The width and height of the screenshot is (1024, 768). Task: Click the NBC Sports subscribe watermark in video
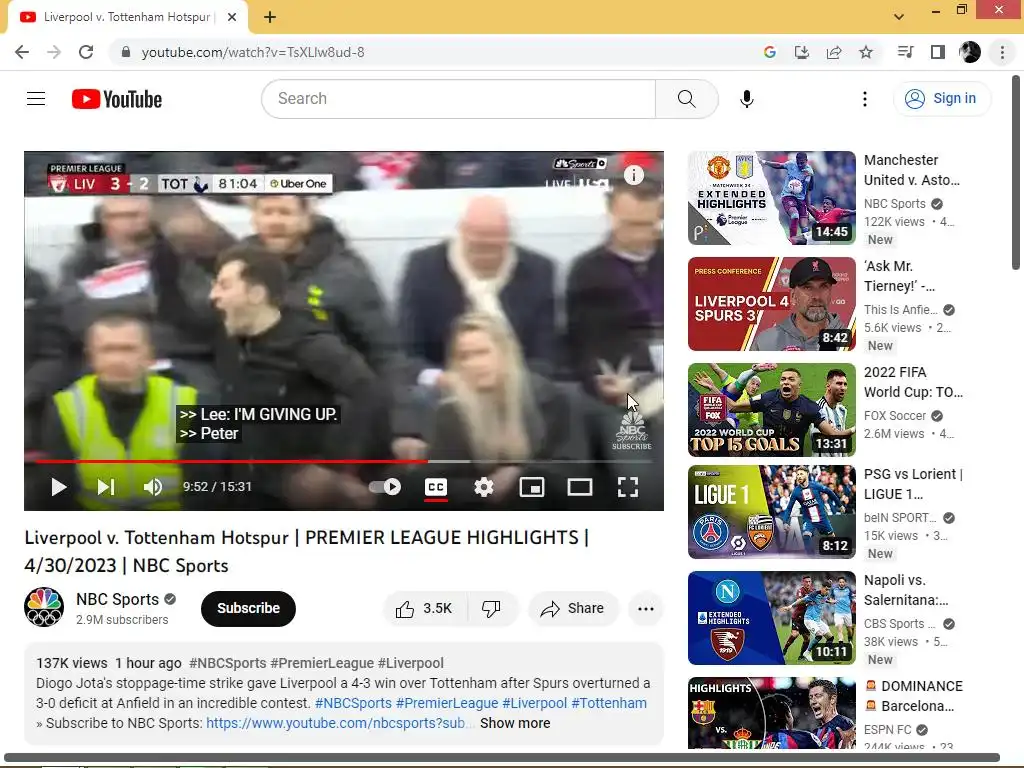pos(631,431)
